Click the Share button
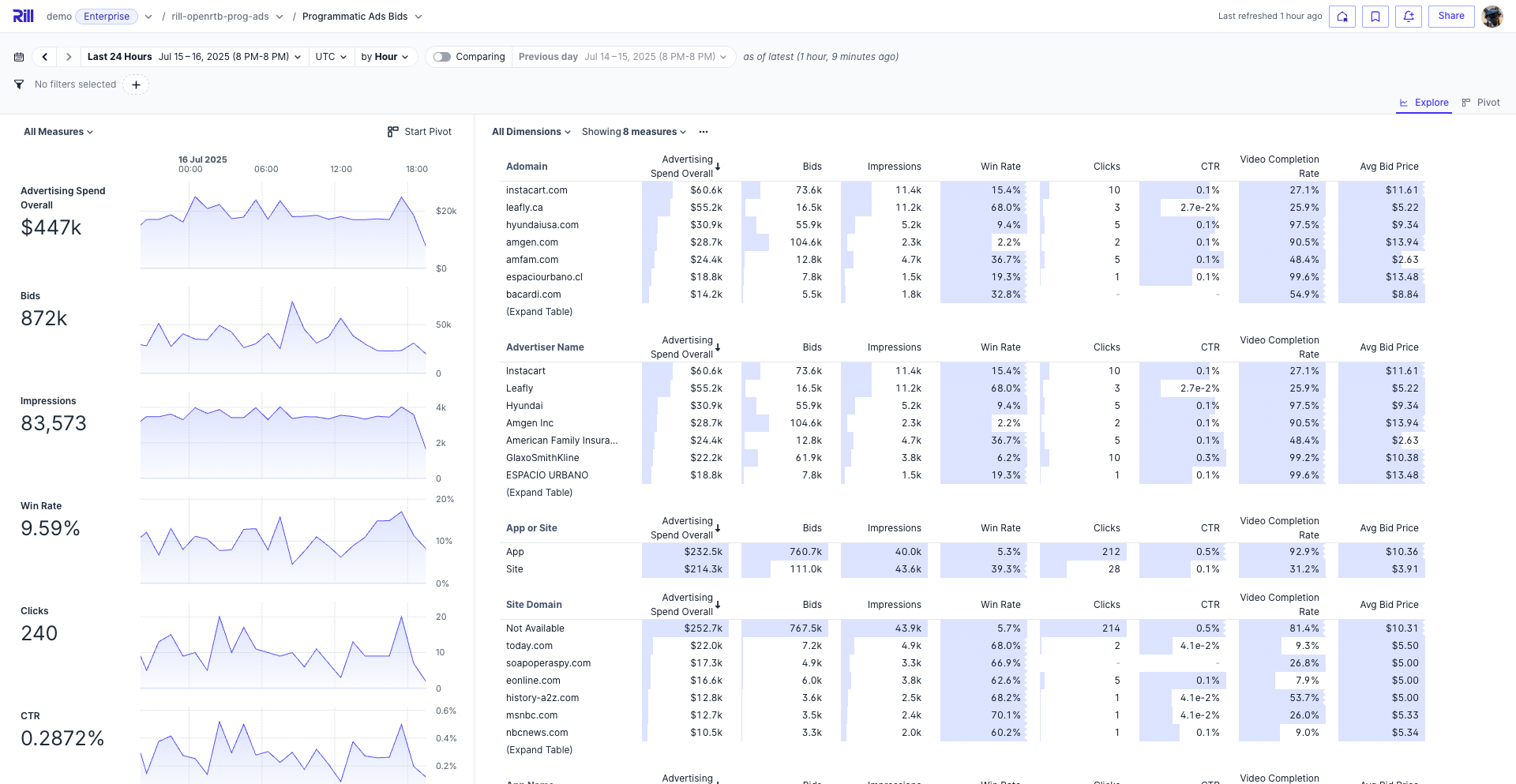The height and width of the screenshot is (784, 1516). point(1451,16)
